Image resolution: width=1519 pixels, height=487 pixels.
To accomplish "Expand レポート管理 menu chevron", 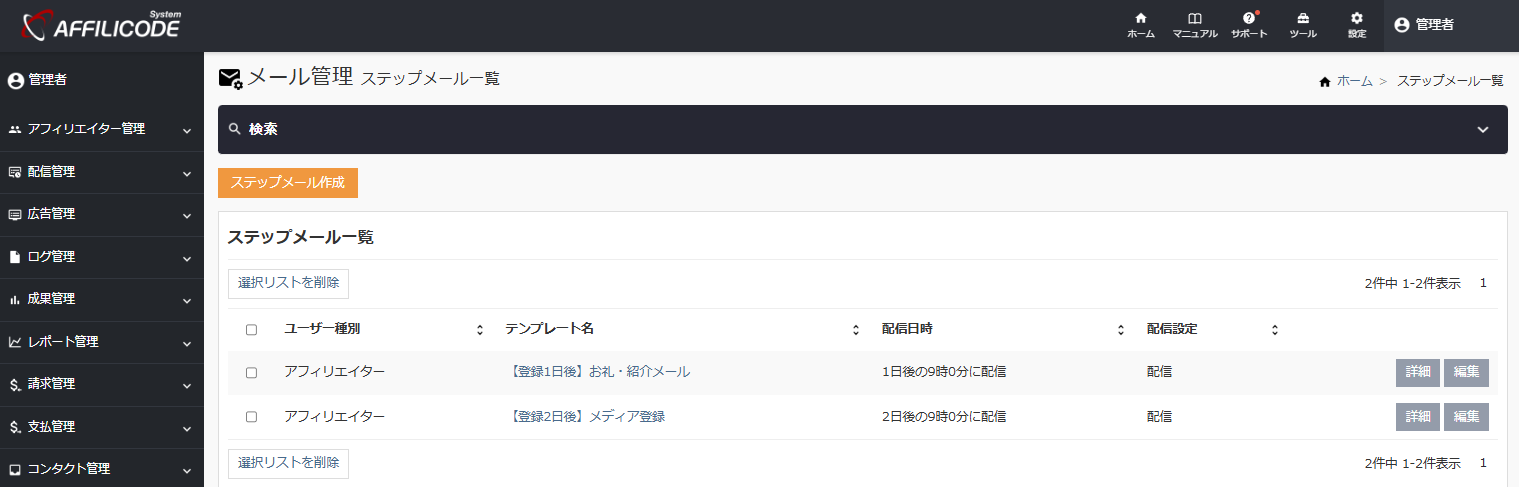I will point(187,343).
